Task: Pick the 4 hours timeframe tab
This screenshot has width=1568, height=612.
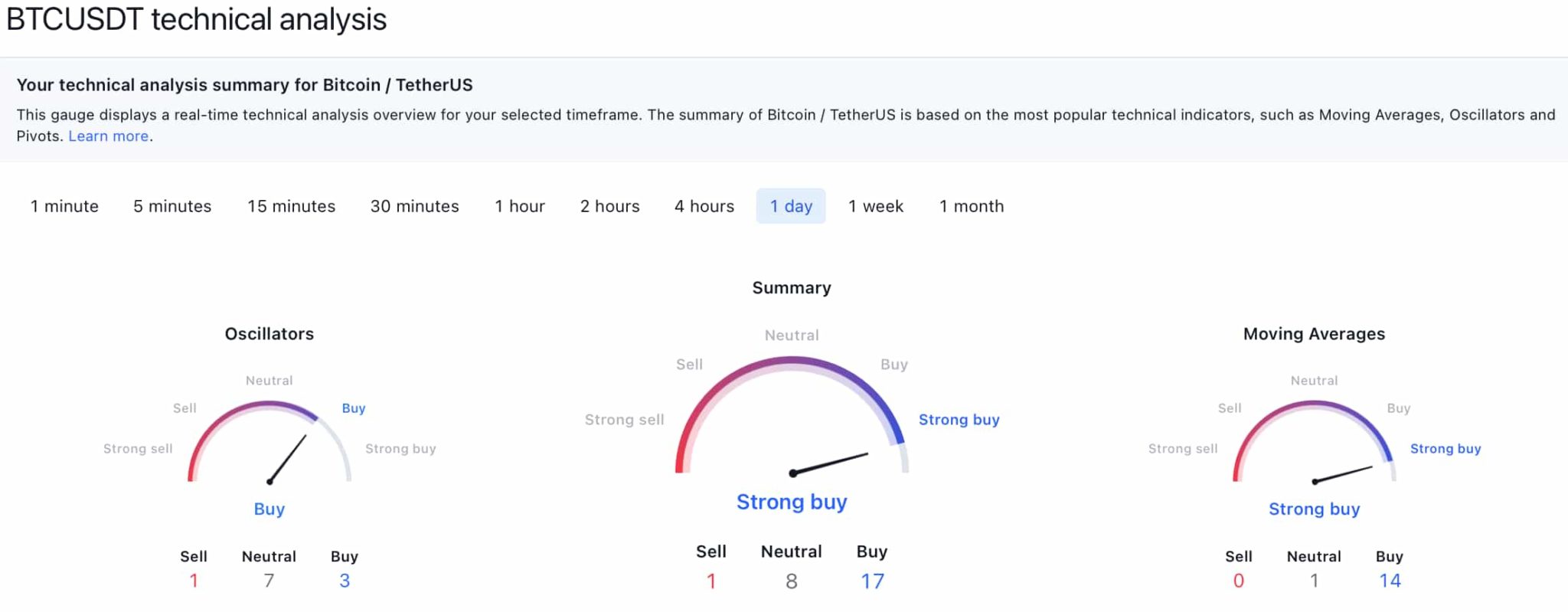Action: tap(704, 206)
